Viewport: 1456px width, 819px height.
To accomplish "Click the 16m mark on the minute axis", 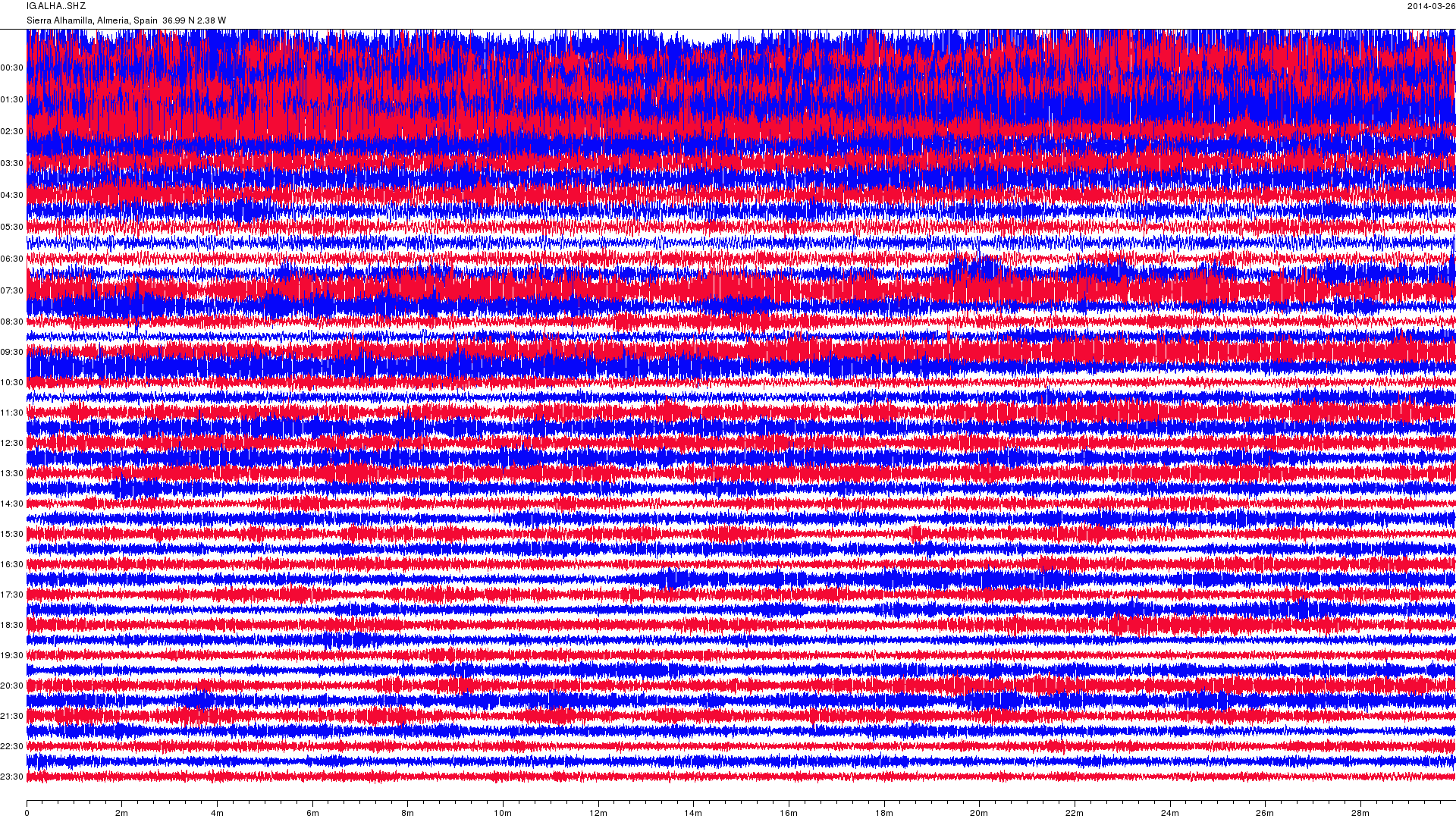I will [789, 813].
